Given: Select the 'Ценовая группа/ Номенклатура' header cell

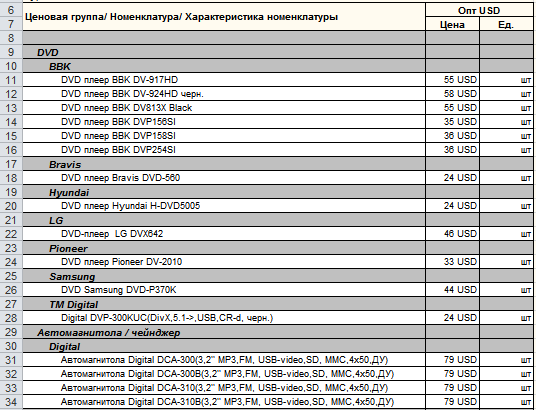Looking at the screenshot, I should pos(224,17).
